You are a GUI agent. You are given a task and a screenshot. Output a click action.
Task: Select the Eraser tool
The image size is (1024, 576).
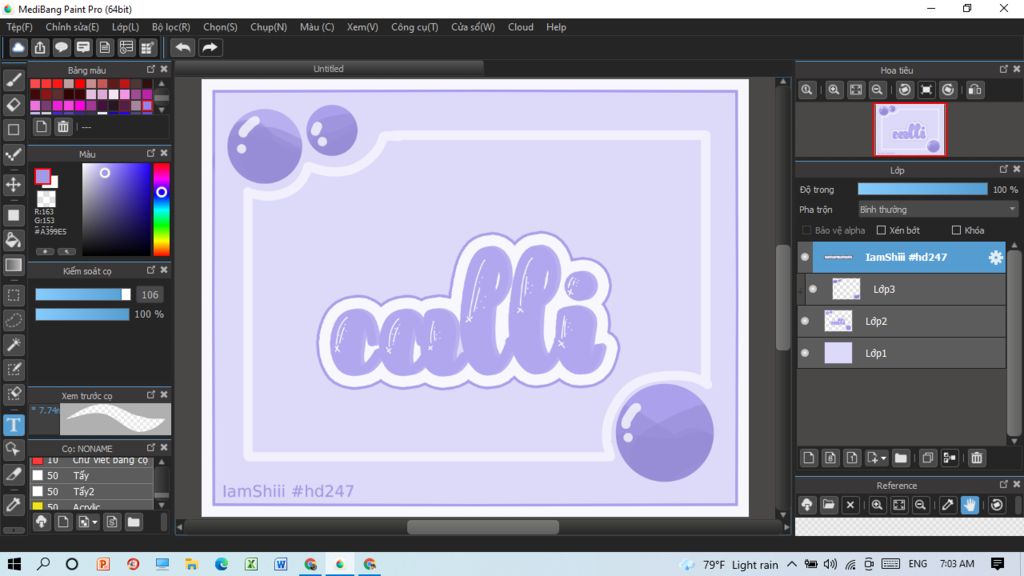click(x=13, y=104)
